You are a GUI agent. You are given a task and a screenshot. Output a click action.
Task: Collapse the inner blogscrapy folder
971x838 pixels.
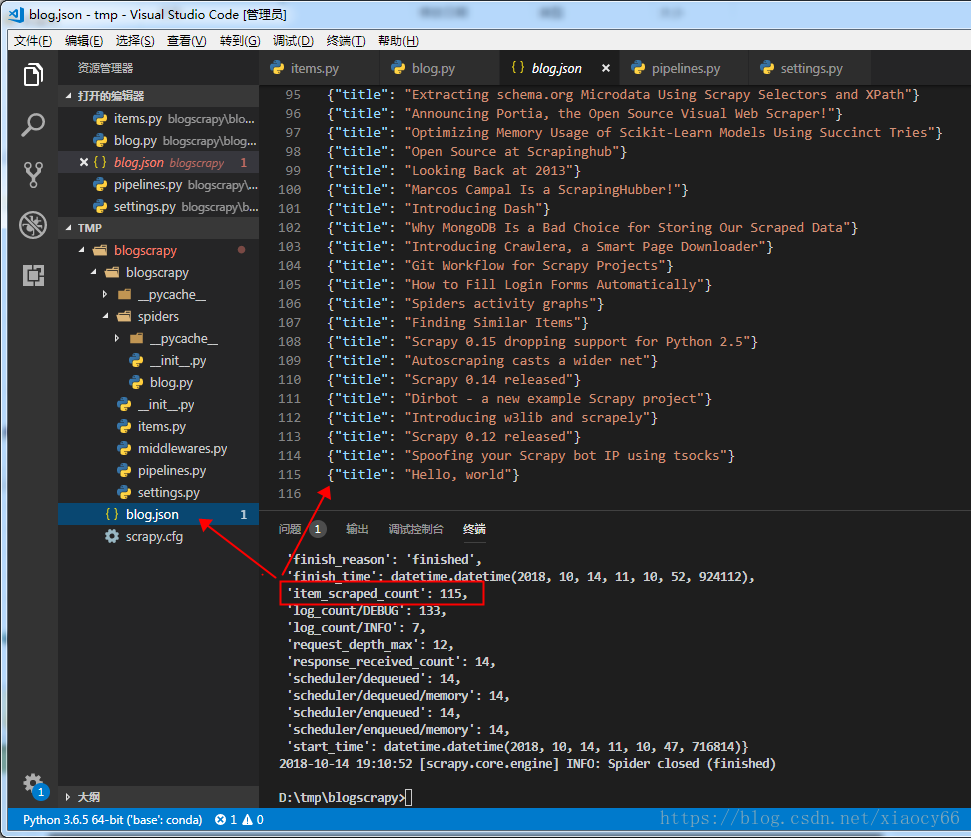[x=94, y=273]
